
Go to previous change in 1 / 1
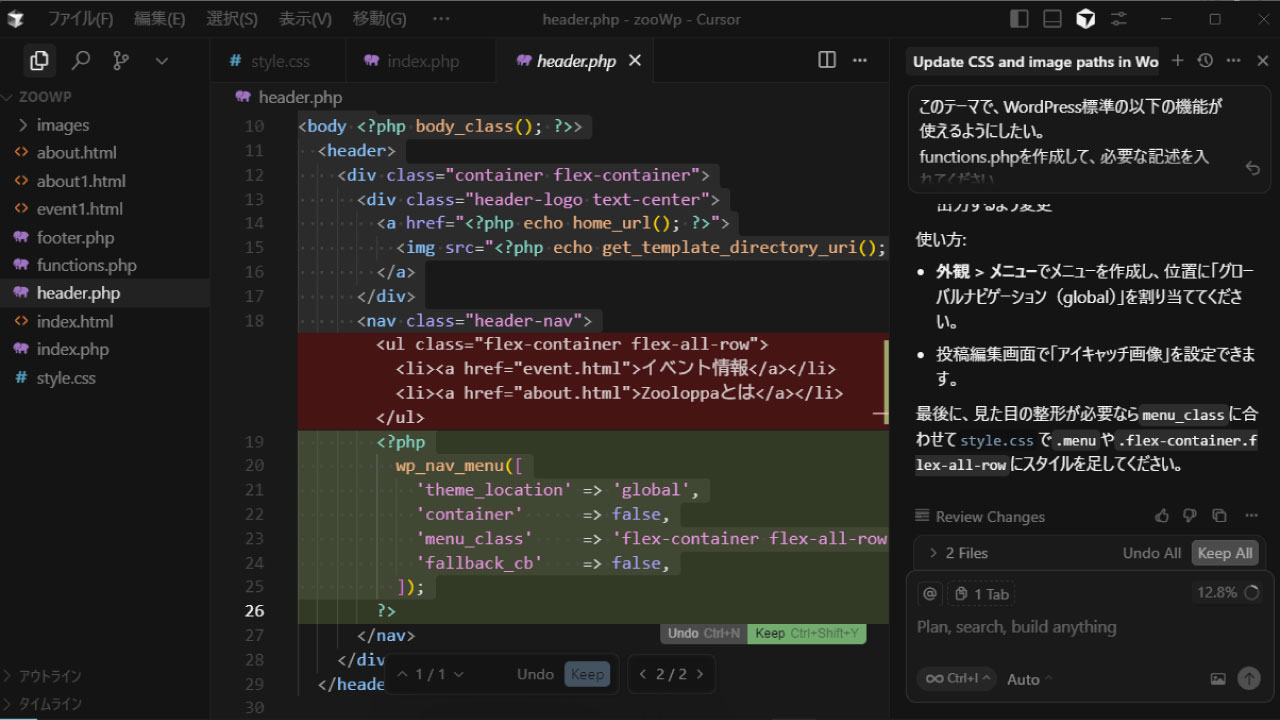click(x=403, y=674)
